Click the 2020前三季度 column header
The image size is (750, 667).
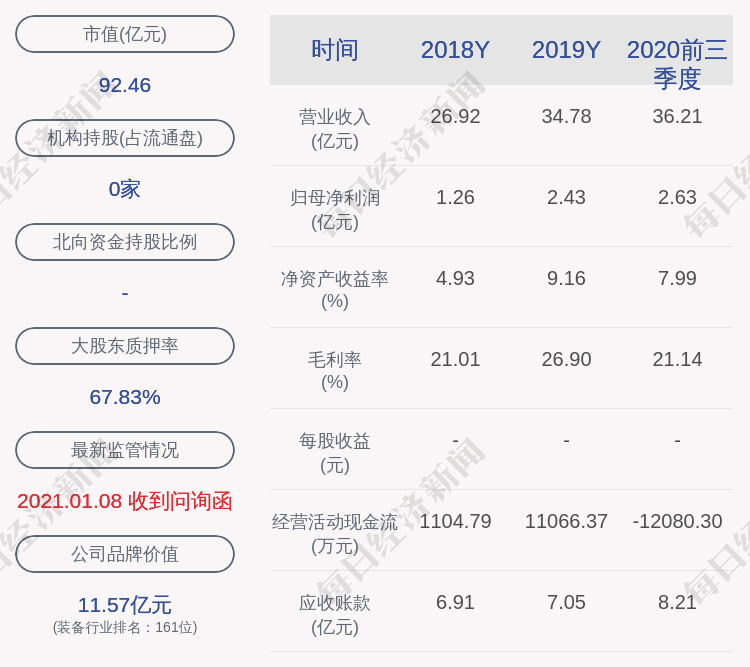click(677, 64)
